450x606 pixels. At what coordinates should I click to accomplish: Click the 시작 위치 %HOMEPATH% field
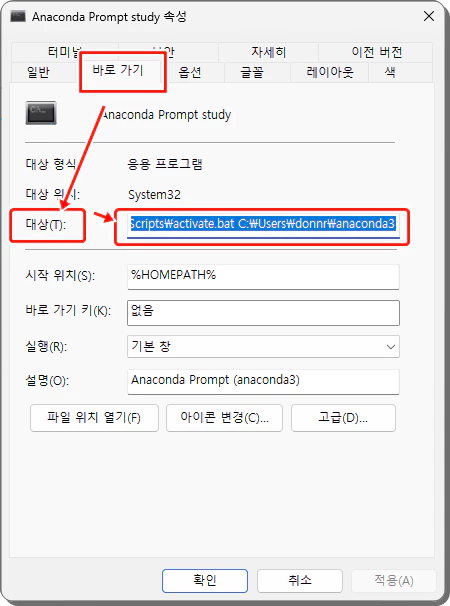tap(263, 277)
